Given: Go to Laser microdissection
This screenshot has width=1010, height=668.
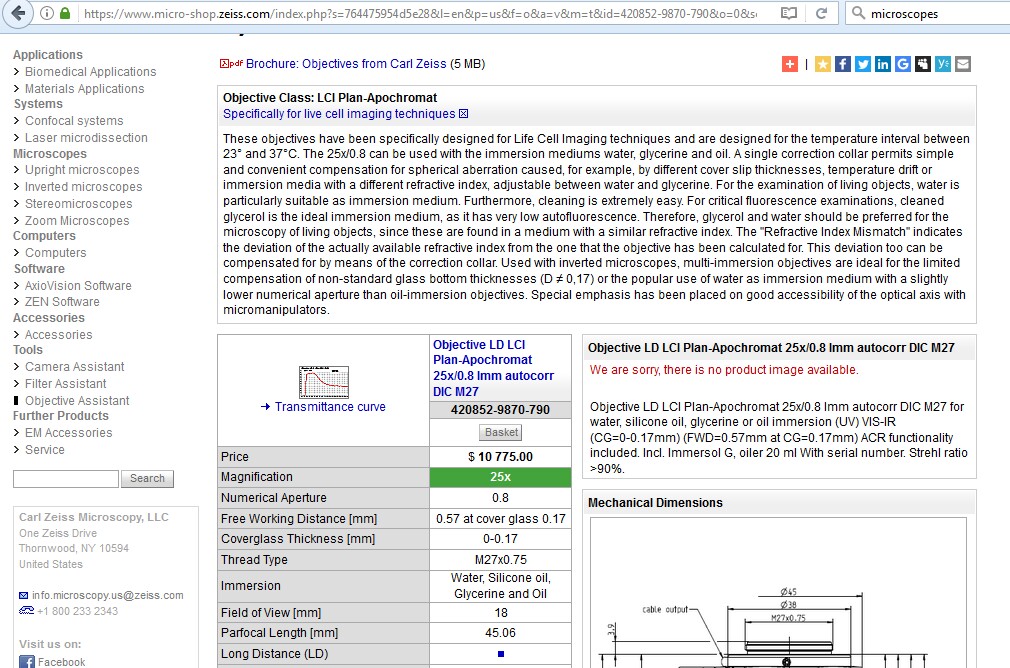Looking at the screenshot, I should click(x=86, y=137).
